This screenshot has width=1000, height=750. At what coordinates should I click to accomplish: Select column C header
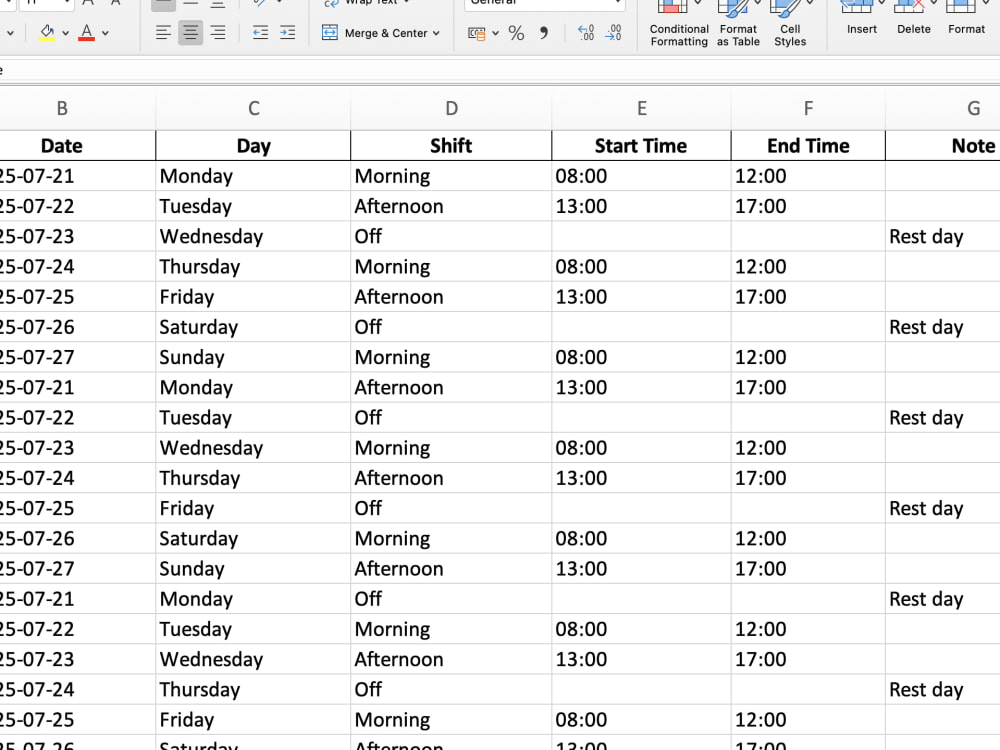[x=253, y=108]
